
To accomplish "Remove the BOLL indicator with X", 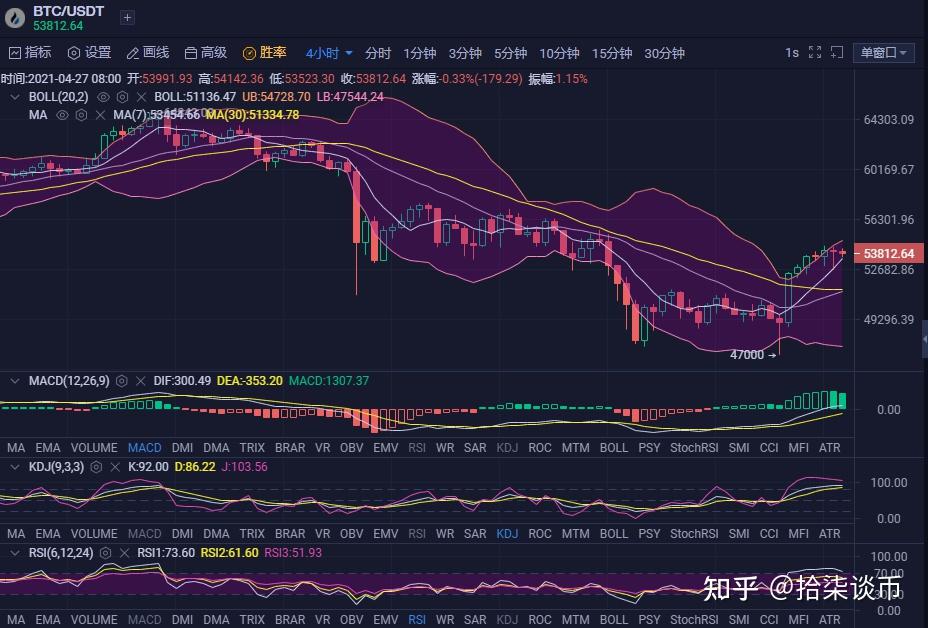I will [x=141, y=96].
